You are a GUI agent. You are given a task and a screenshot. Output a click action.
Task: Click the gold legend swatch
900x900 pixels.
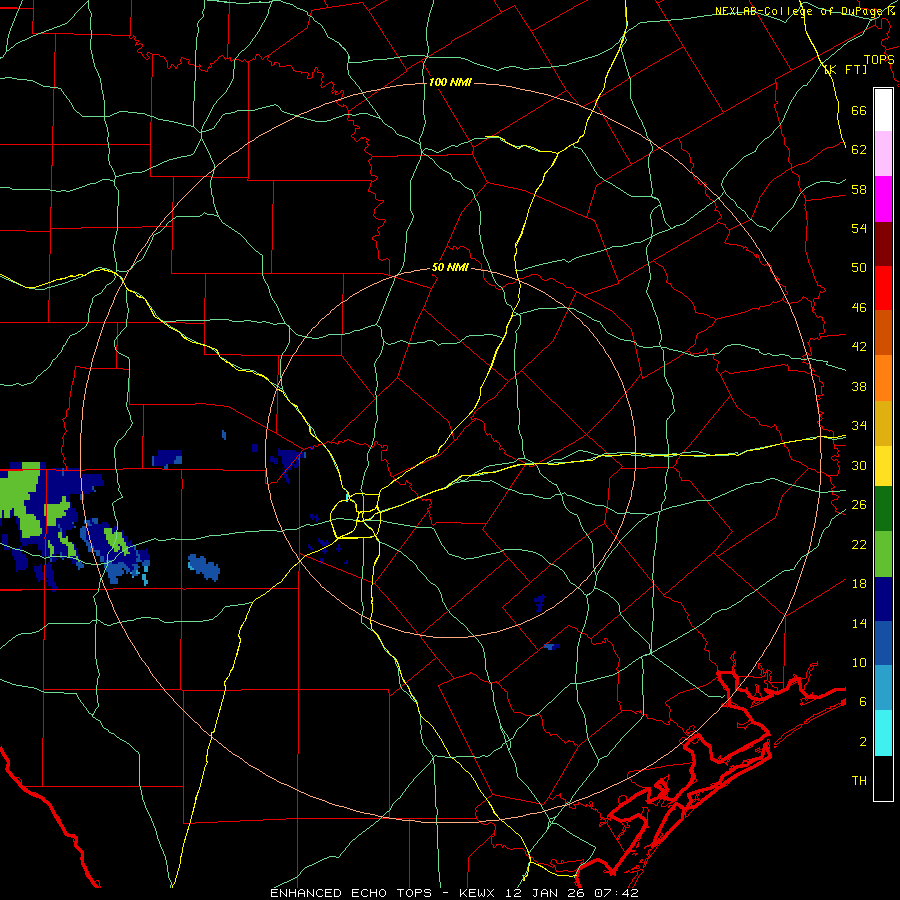coord(883,423)
